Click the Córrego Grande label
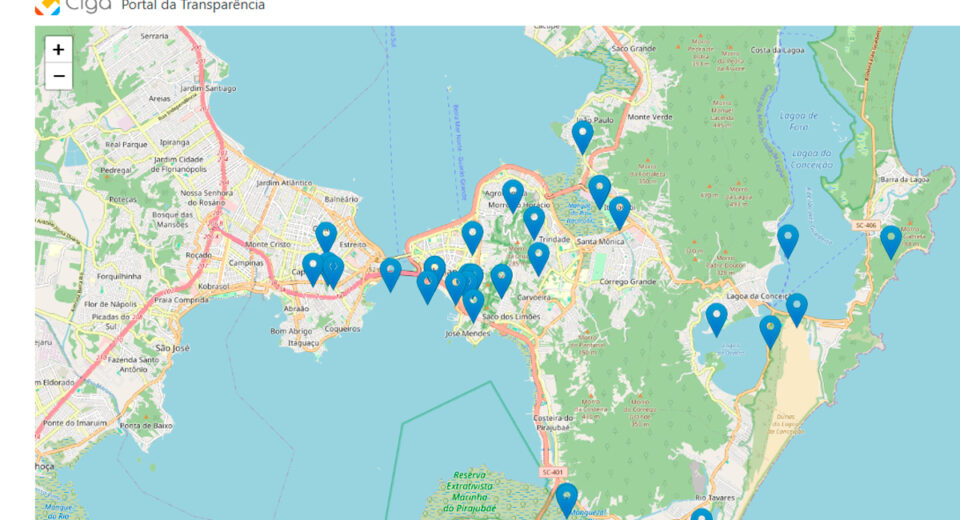 pos(628,282)
